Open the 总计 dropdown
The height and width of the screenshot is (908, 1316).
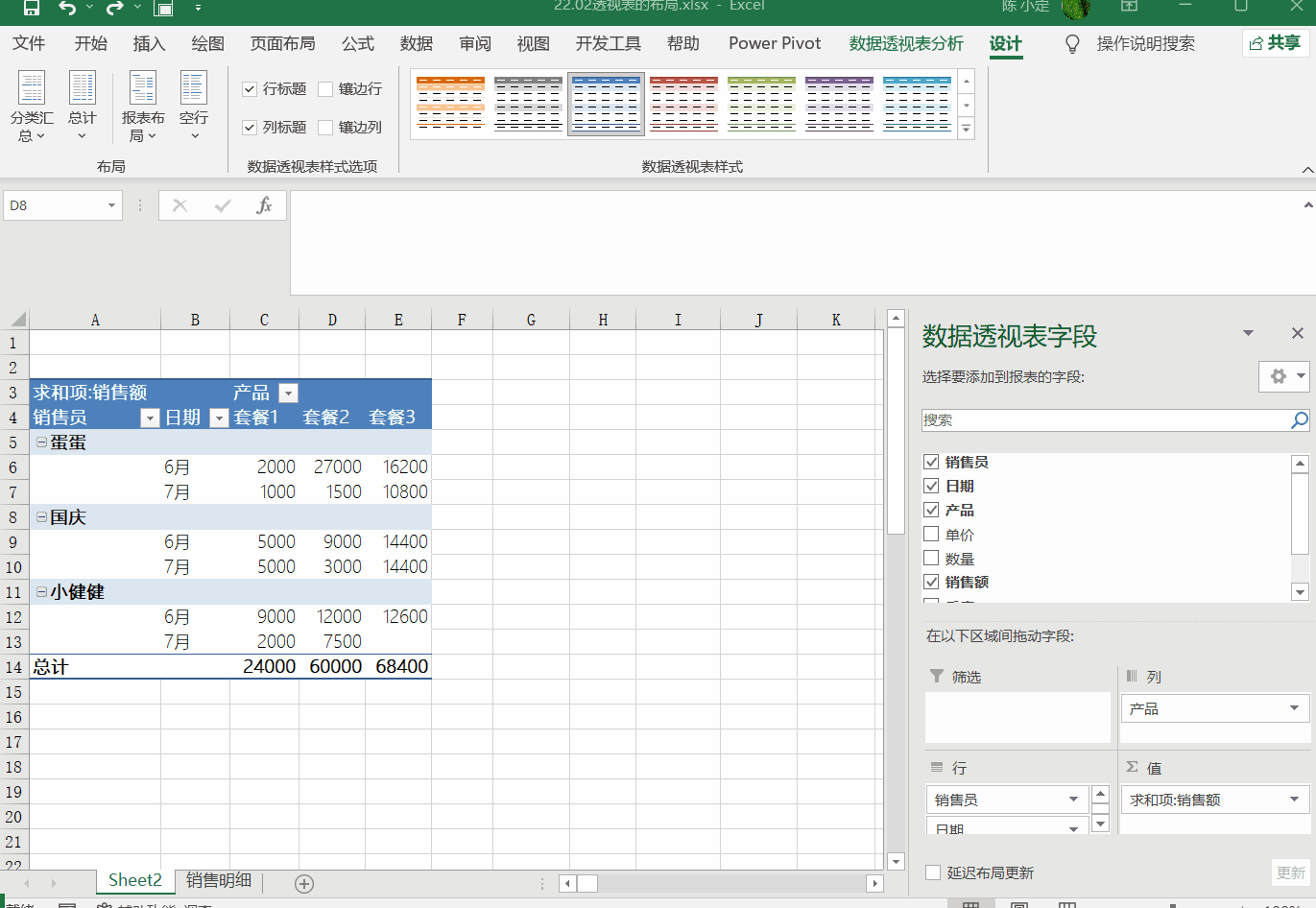83,107
